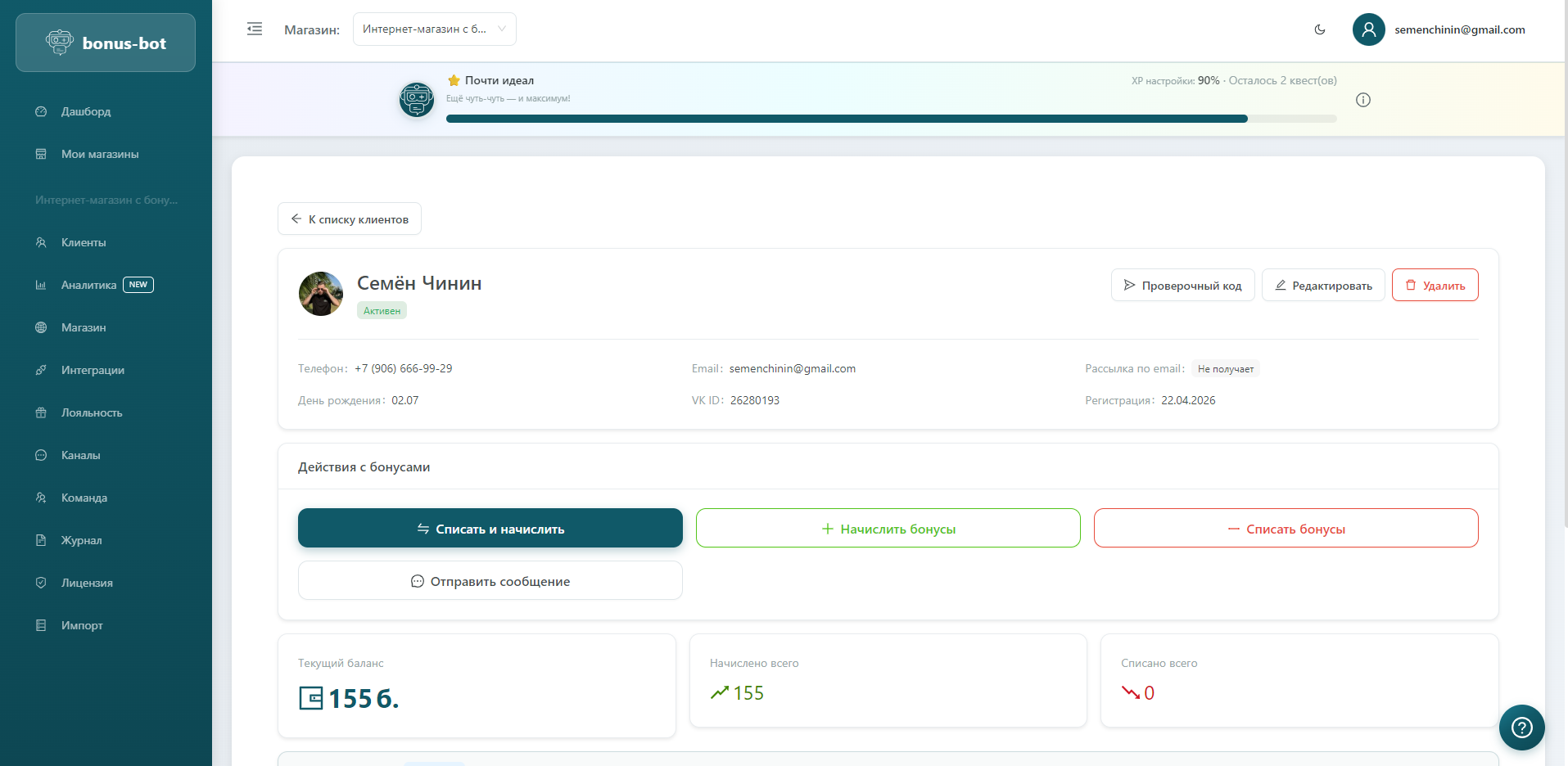
Task: Click Начислить бонусы button
Action: [x=888, y=529]
